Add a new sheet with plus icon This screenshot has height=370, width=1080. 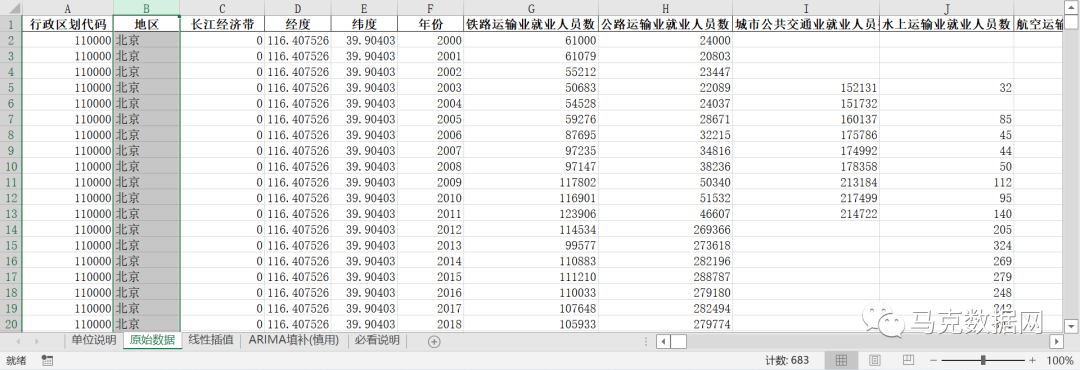point(434,341)
